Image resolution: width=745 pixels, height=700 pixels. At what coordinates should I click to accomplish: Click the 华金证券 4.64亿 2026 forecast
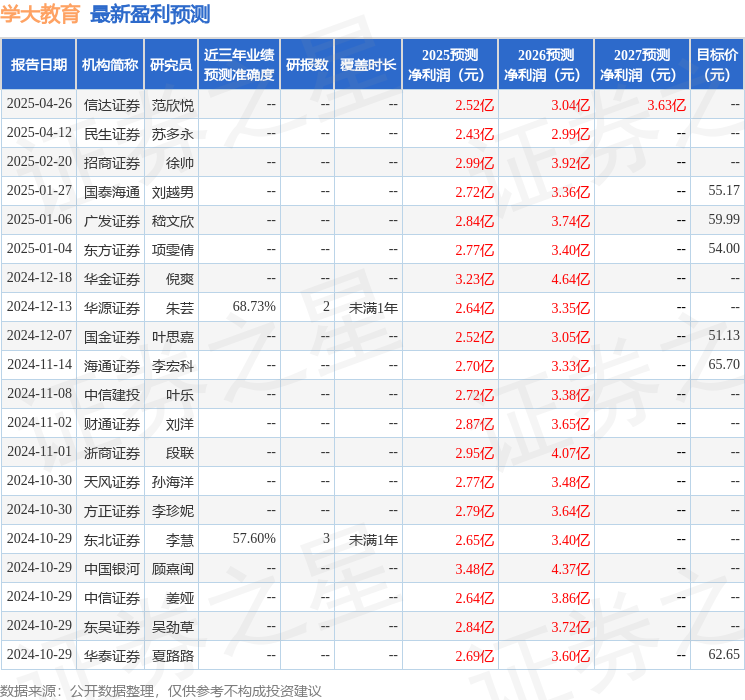point(570,279)
